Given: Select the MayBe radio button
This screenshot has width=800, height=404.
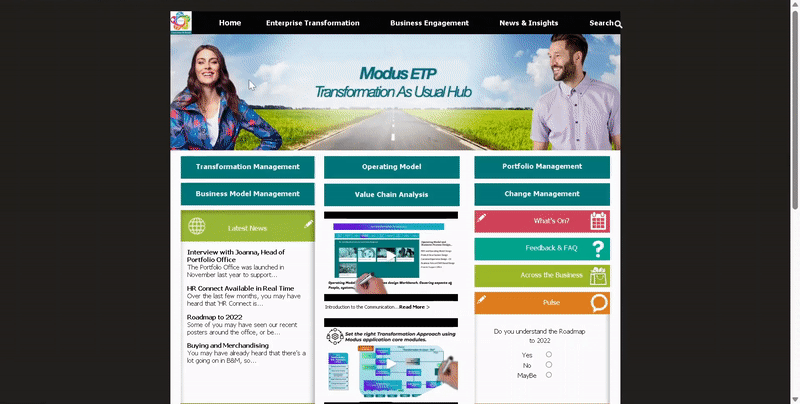Looking at the screenshot, I should click(x=548, y=374).
